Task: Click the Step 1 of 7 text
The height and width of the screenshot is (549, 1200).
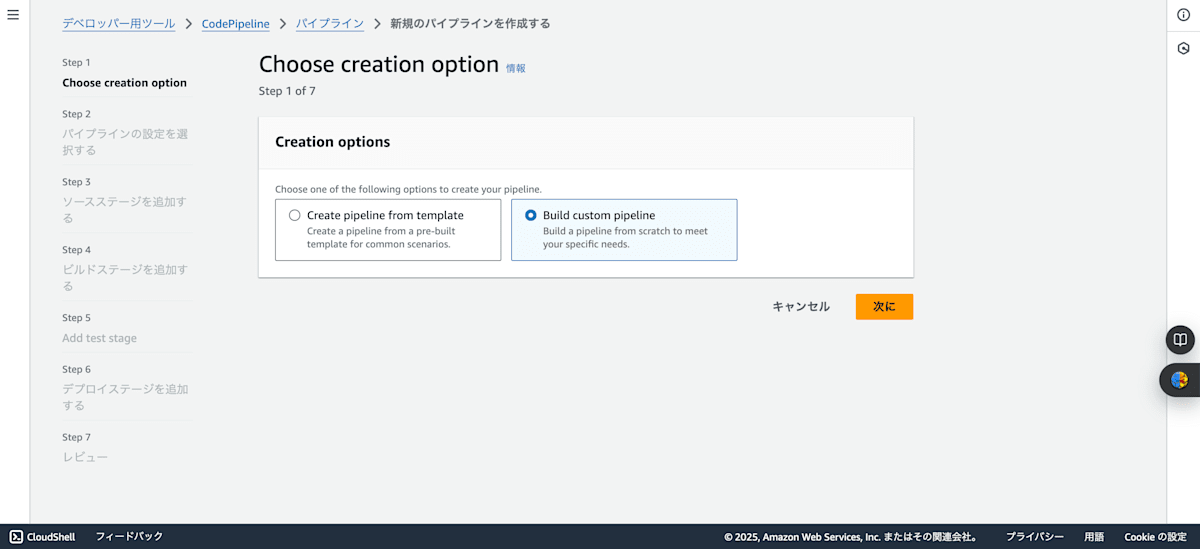Action: pyautogui.click(x=287, y=91)
